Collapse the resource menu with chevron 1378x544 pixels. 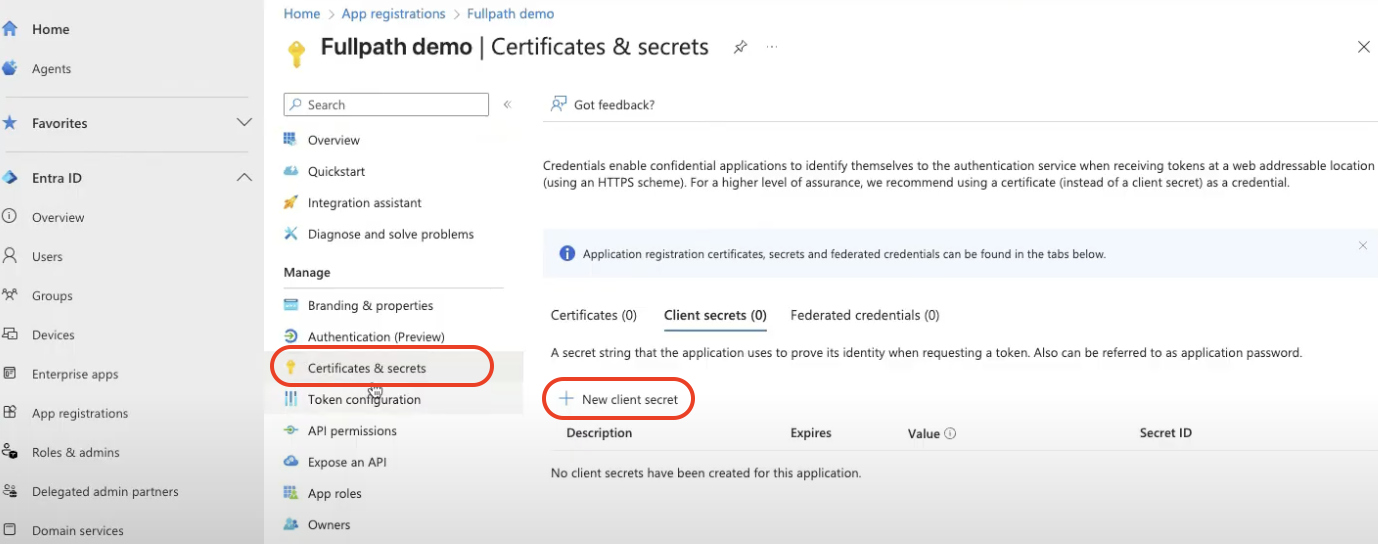click(x=507, y=105)
